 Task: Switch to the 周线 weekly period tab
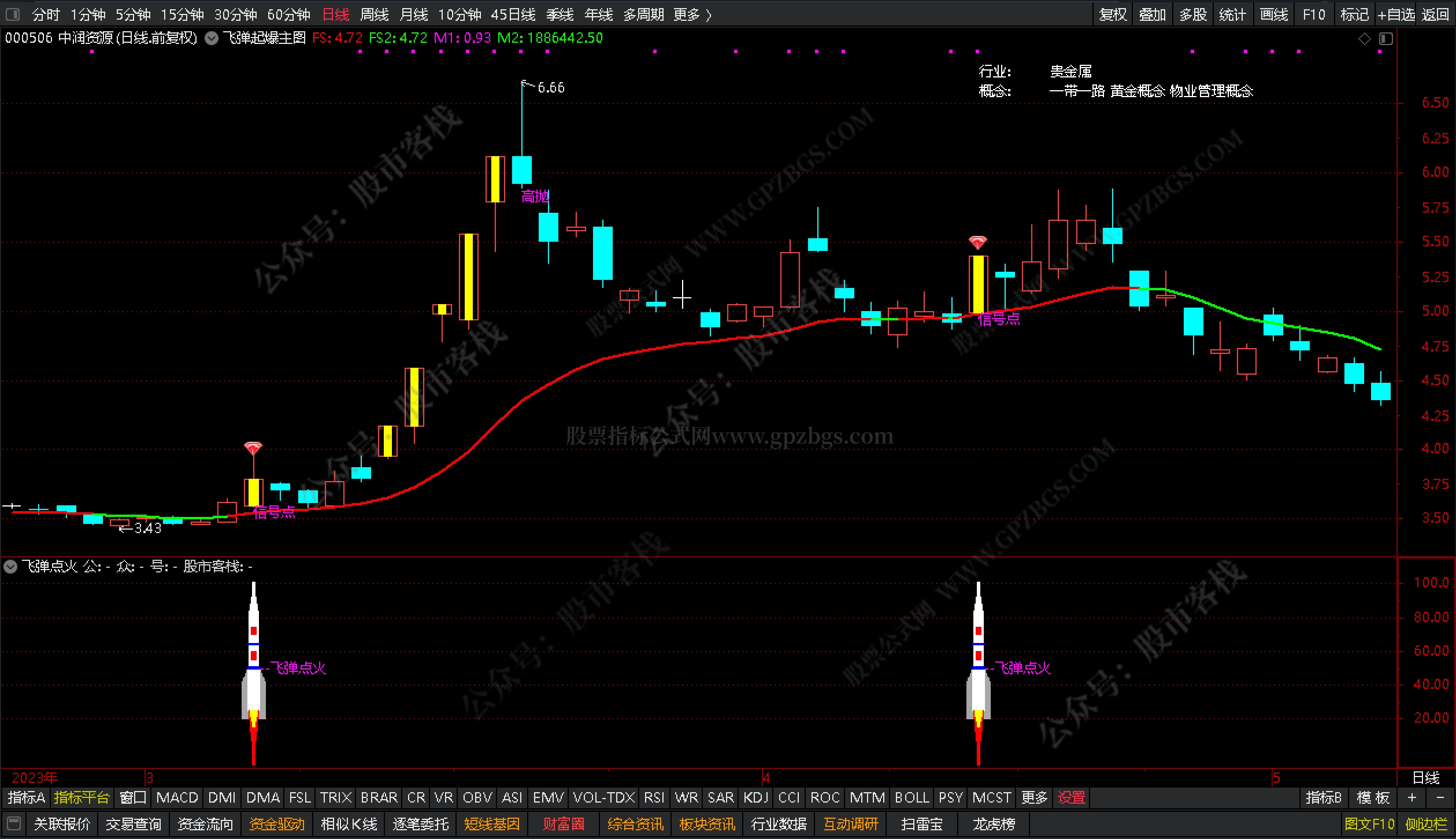tap(374, 14)
